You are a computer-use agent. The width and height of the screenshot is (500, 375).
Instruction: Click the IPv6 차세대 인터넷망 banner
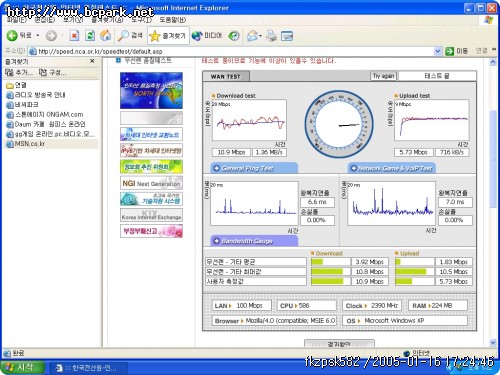pos(151,150)
